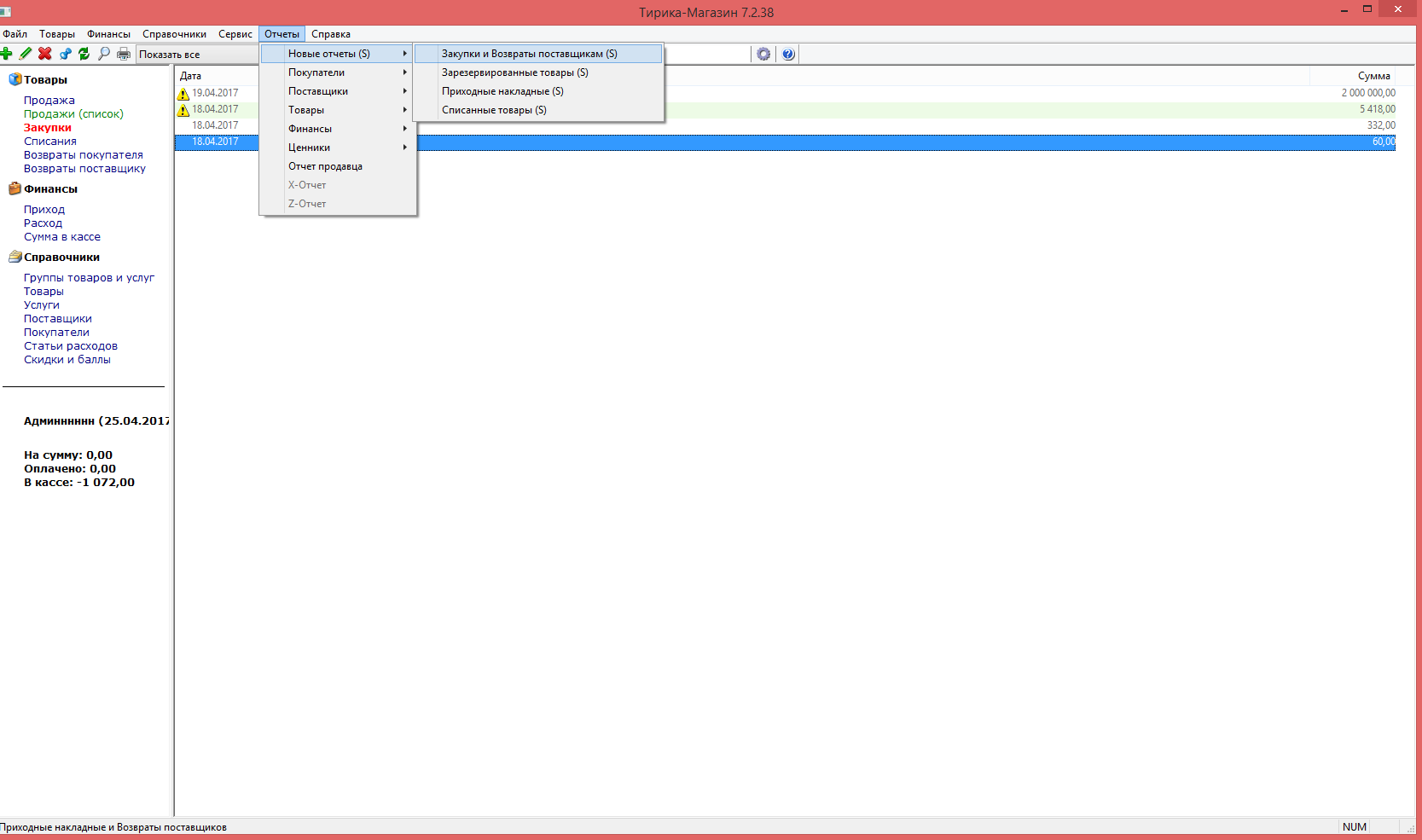Open "Группы товаров и услуг" in the sidebar
The width and height of the screenshot is (1422, 840).
[89, 278]
